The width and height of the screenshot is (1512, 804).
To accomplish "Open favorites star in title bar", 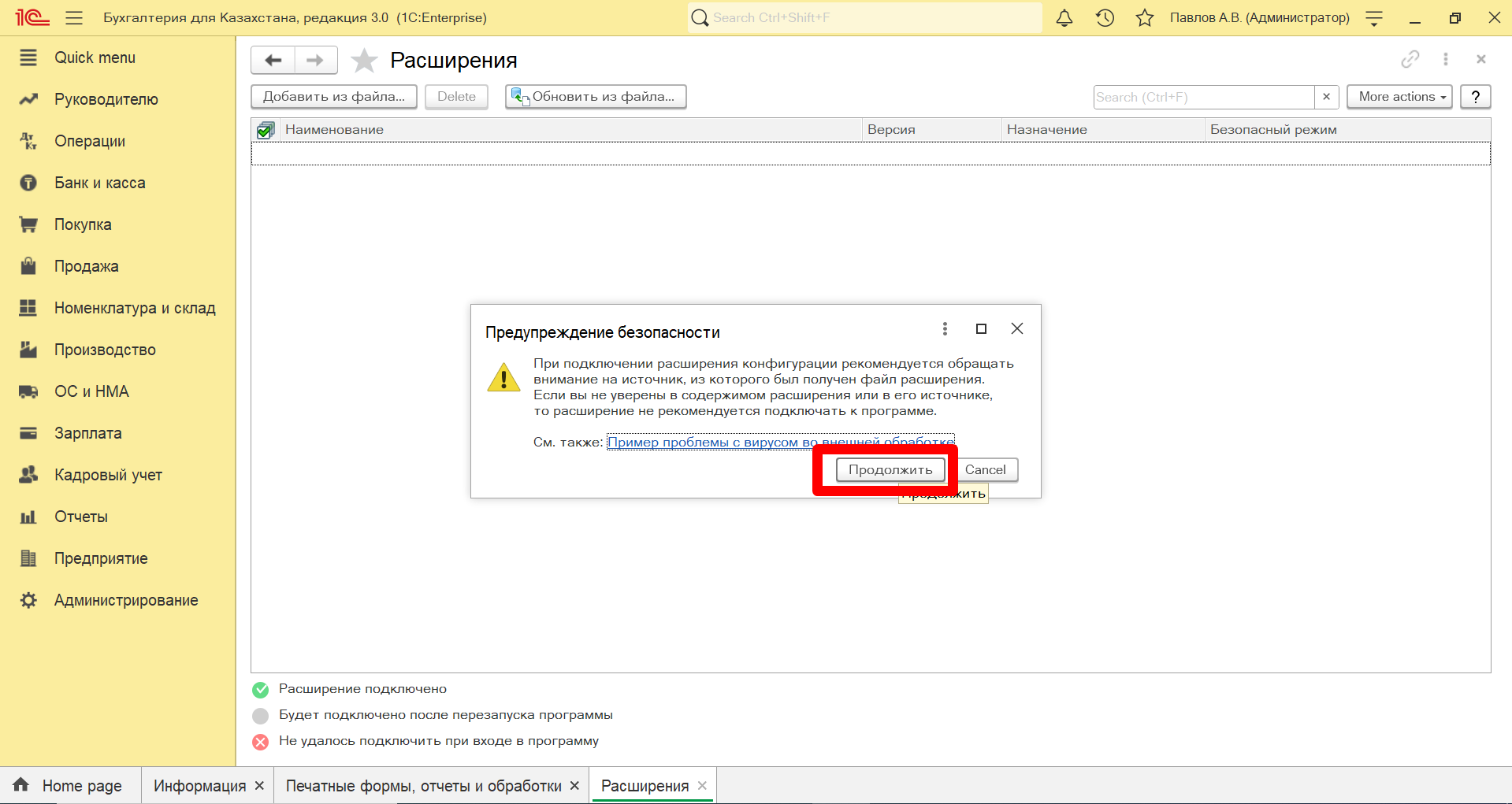I will point(1145,17).
